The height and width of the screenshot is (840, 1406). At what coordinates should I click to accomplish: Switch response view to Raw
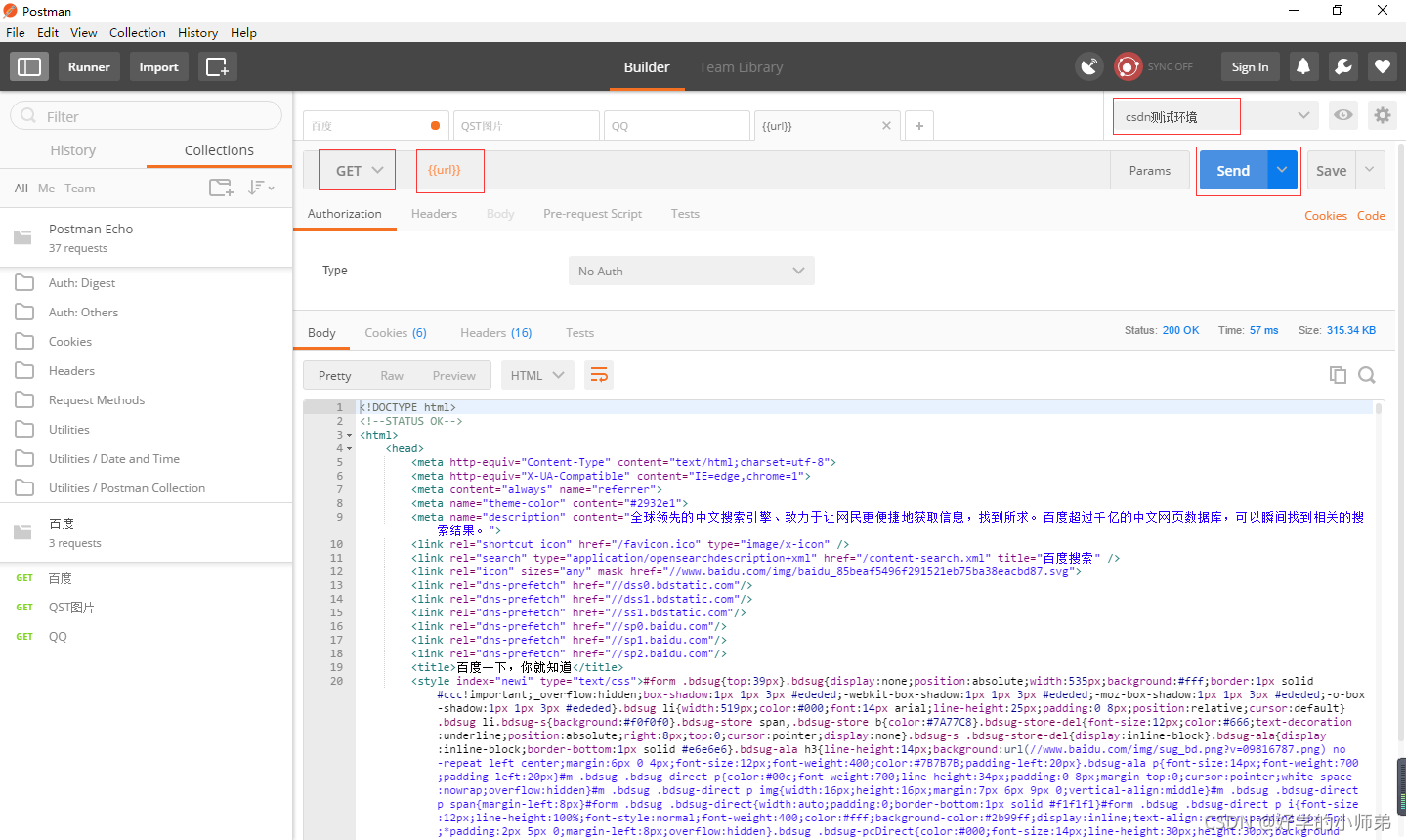[392, 376]
